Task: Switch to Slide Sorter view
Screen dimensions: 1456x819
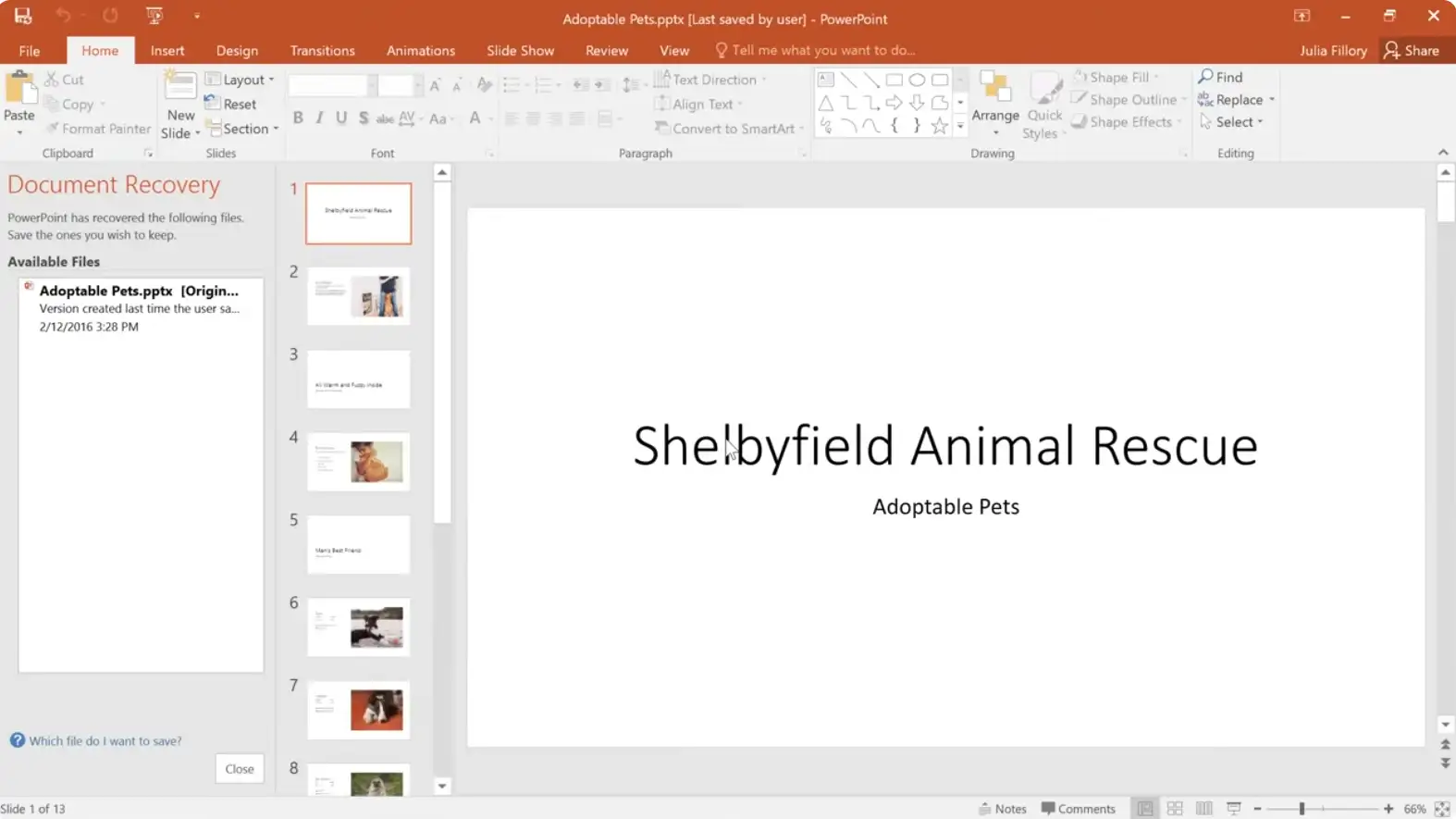Action: pyautogui.click(x=1175, y=808)
